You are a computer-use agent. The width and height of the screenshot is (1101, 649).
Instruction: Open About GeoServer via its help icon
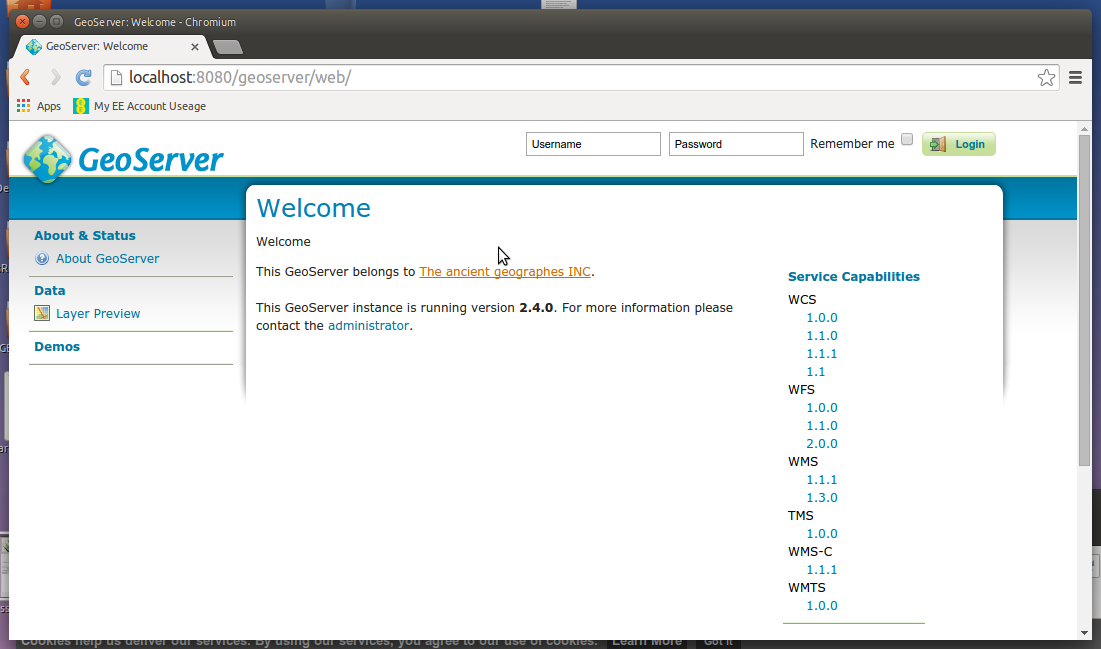coord(42,258)
